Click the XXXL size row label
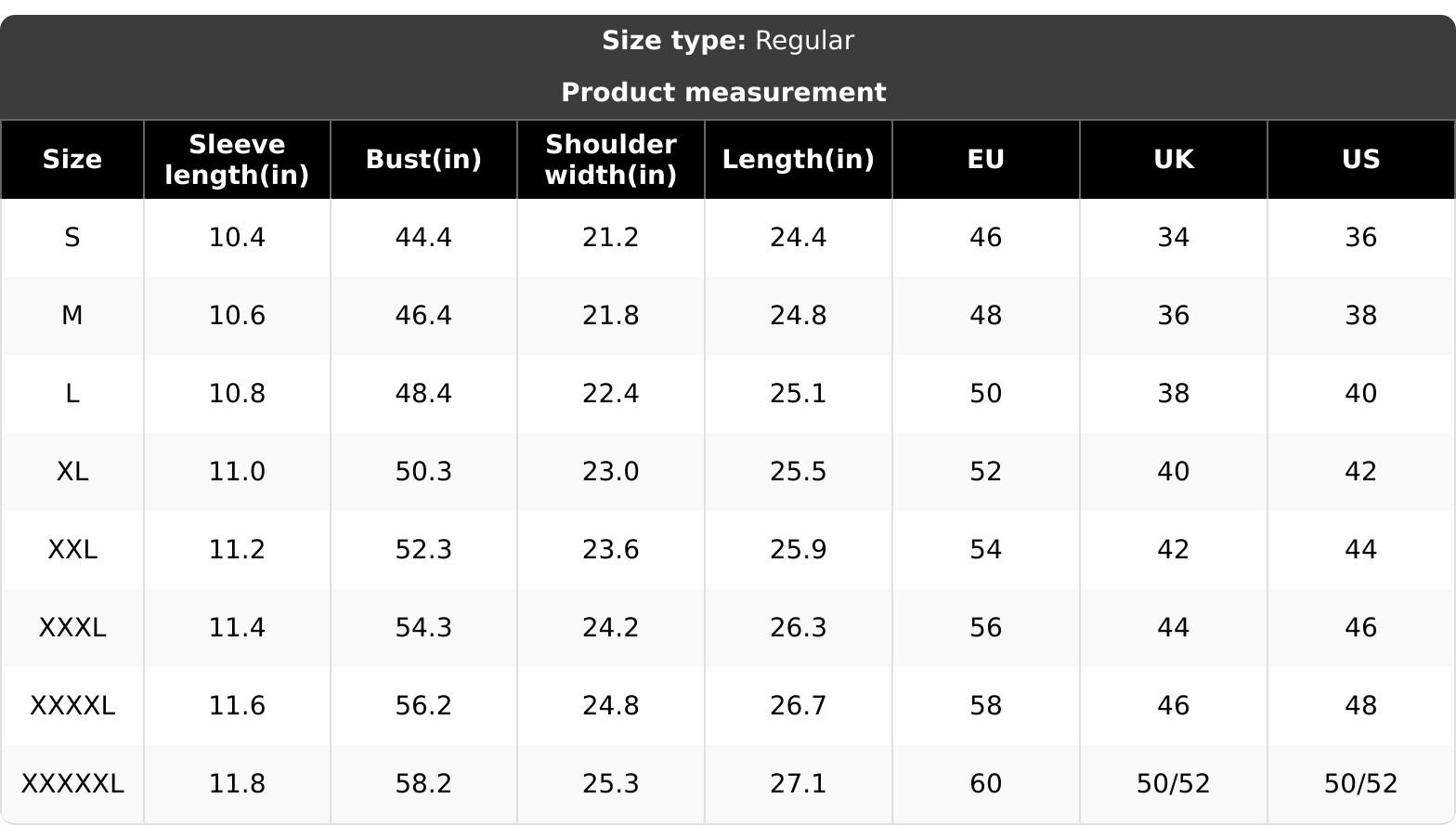The width and height of the screenshot is (1456, 825). pyautogui.click(x=72, y=628)
